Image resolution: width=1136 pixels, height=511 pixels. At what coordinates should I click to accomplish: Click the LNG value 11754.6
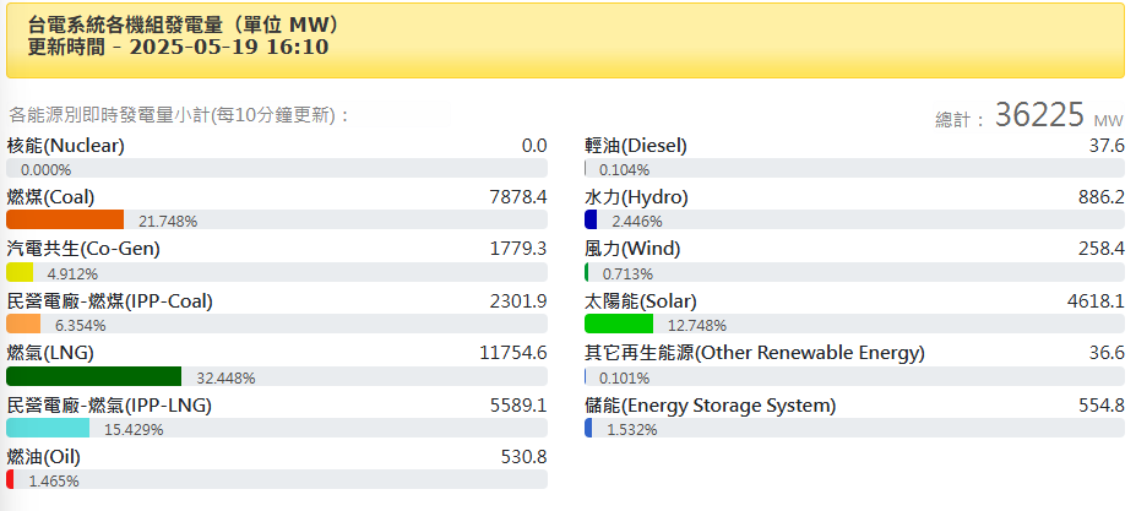[x=513, y=353]
